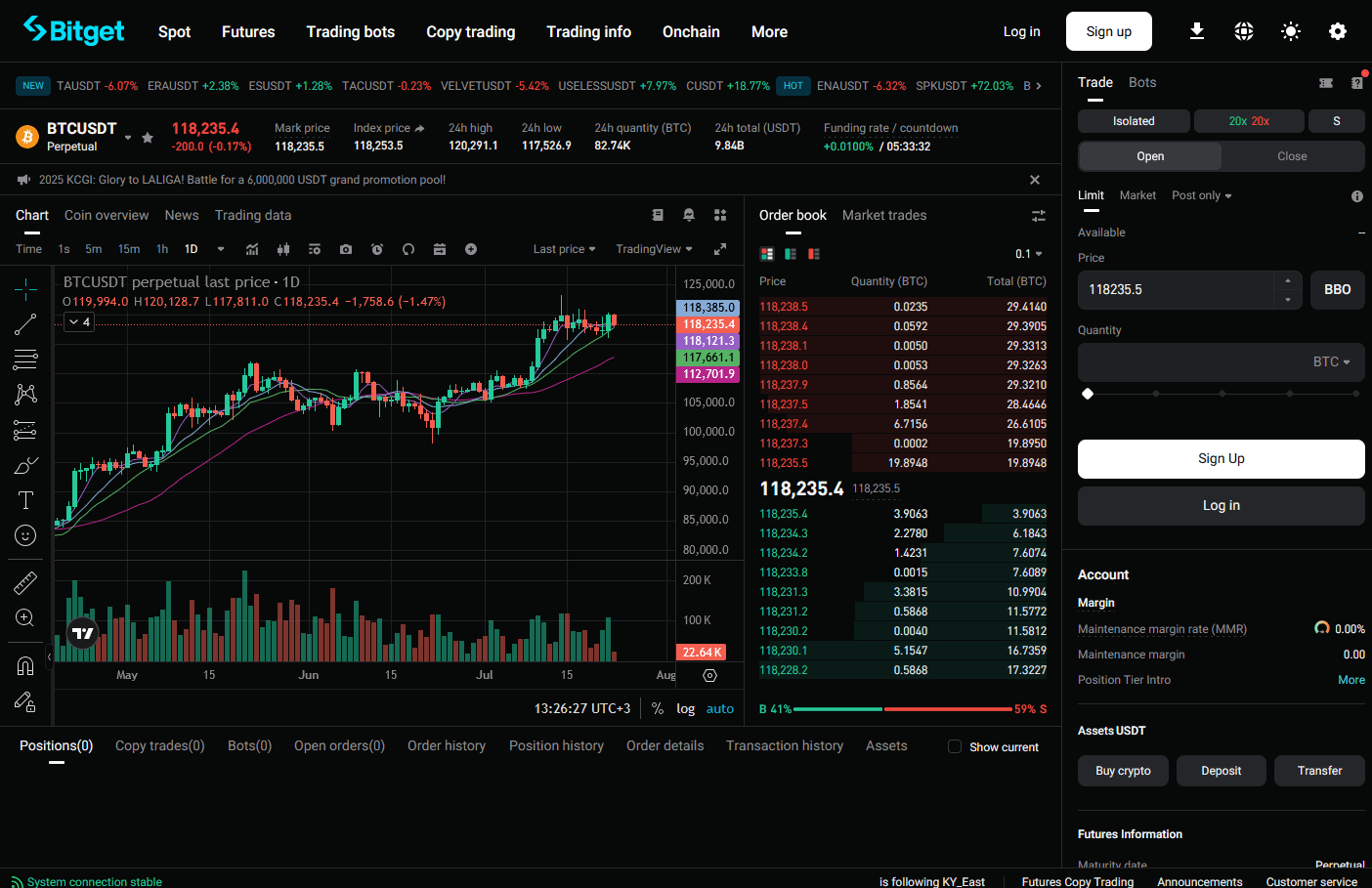The width and height of the screenshot is (1372, 888).
Task: Open the download app icon in header
Action: pos(1197,31)
